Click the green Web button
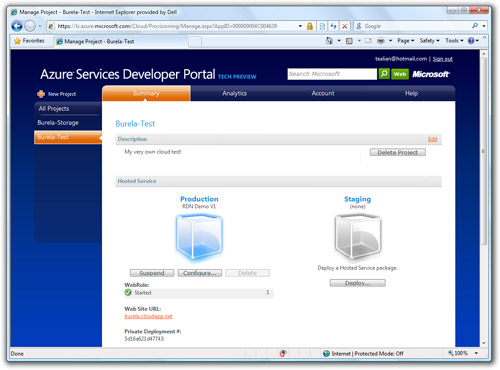Image resolution: width=500 pixels, height=370 pixels. 400,74
